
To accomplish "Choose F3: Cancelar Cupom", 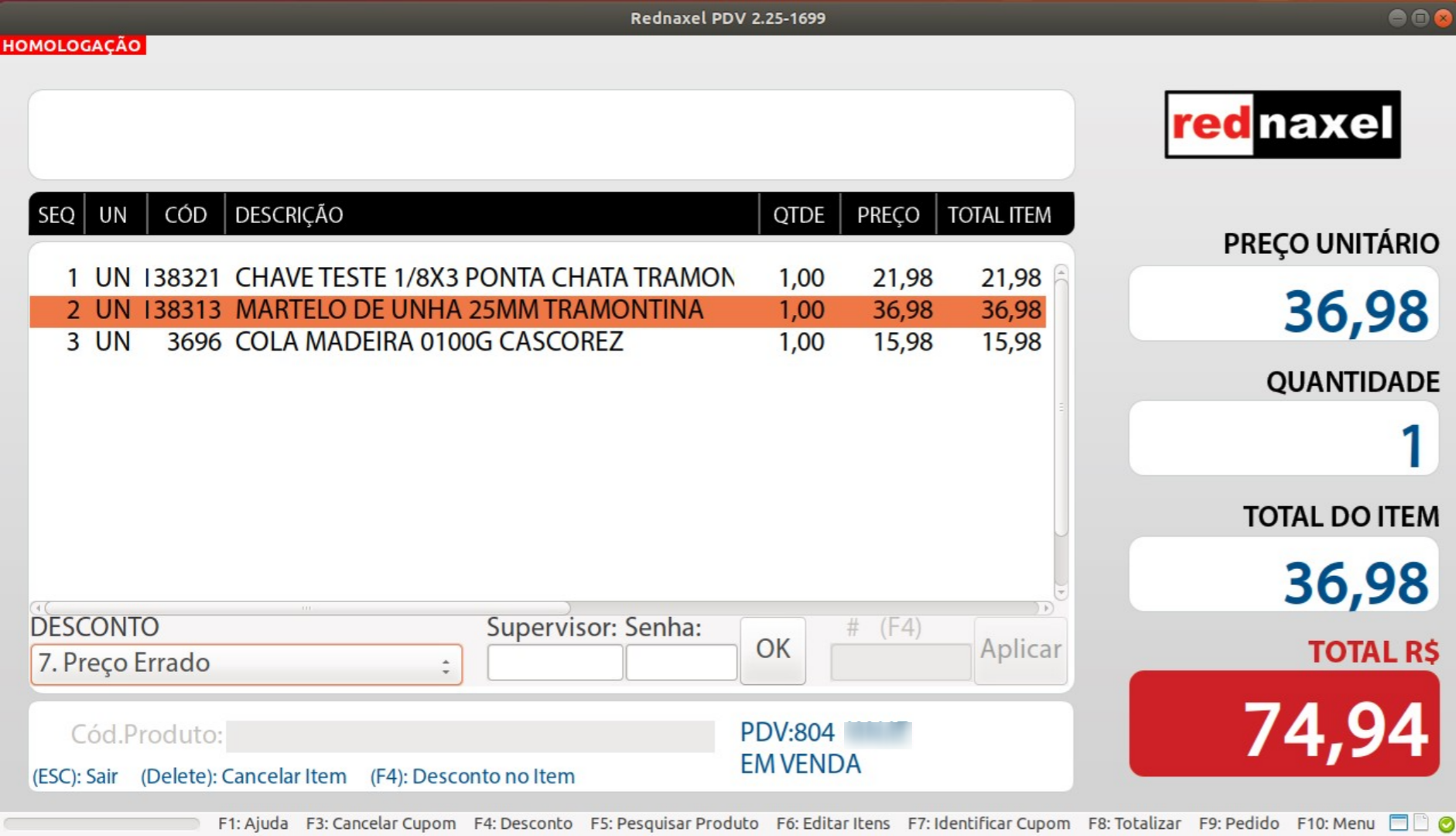I will coord(382,824).
